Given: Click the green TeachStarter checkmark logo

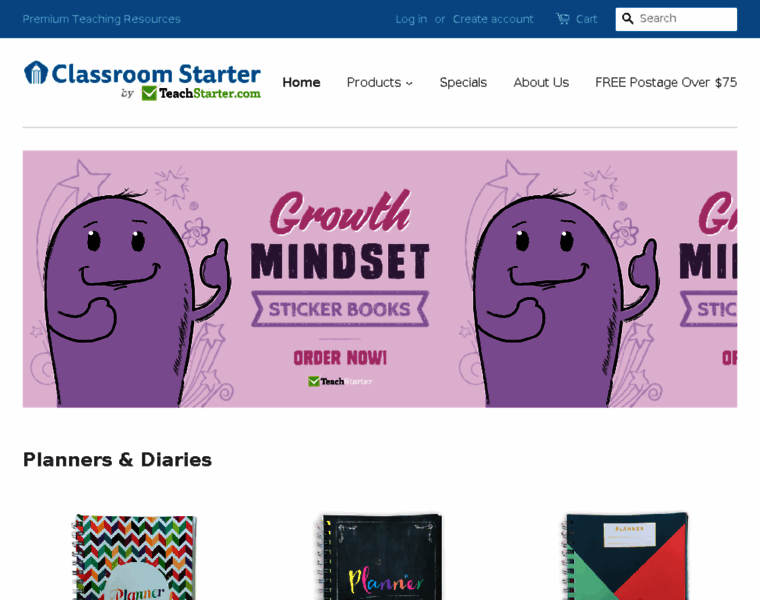Looking at the screenshot, I should click(149, 93).
